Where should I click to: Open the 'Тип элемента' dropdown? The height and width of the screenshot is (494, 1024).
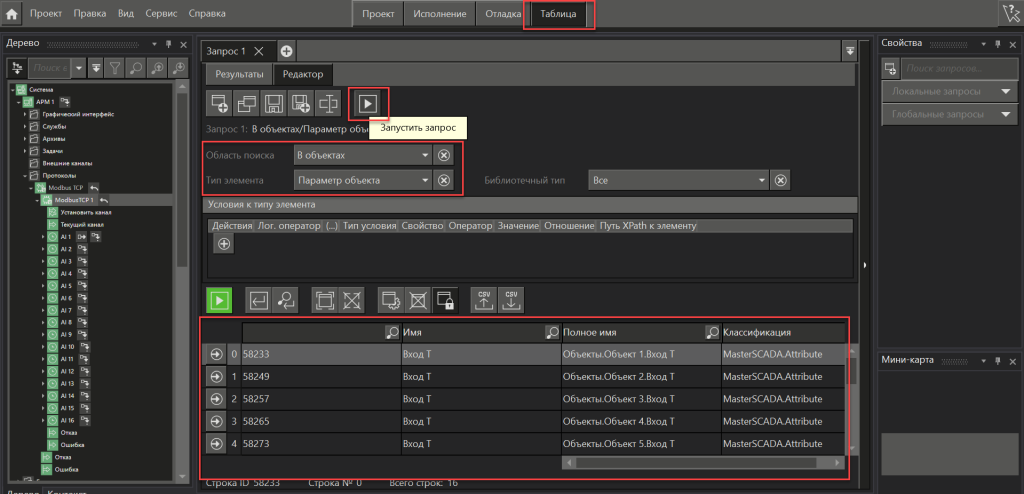(426, 180)
